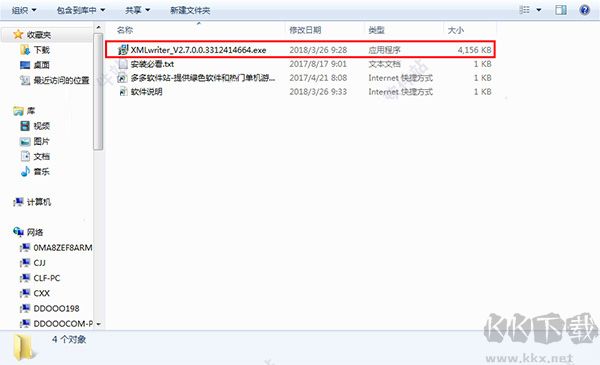
Task: Select 网络 in navigation pane
Action: [35, 232]
